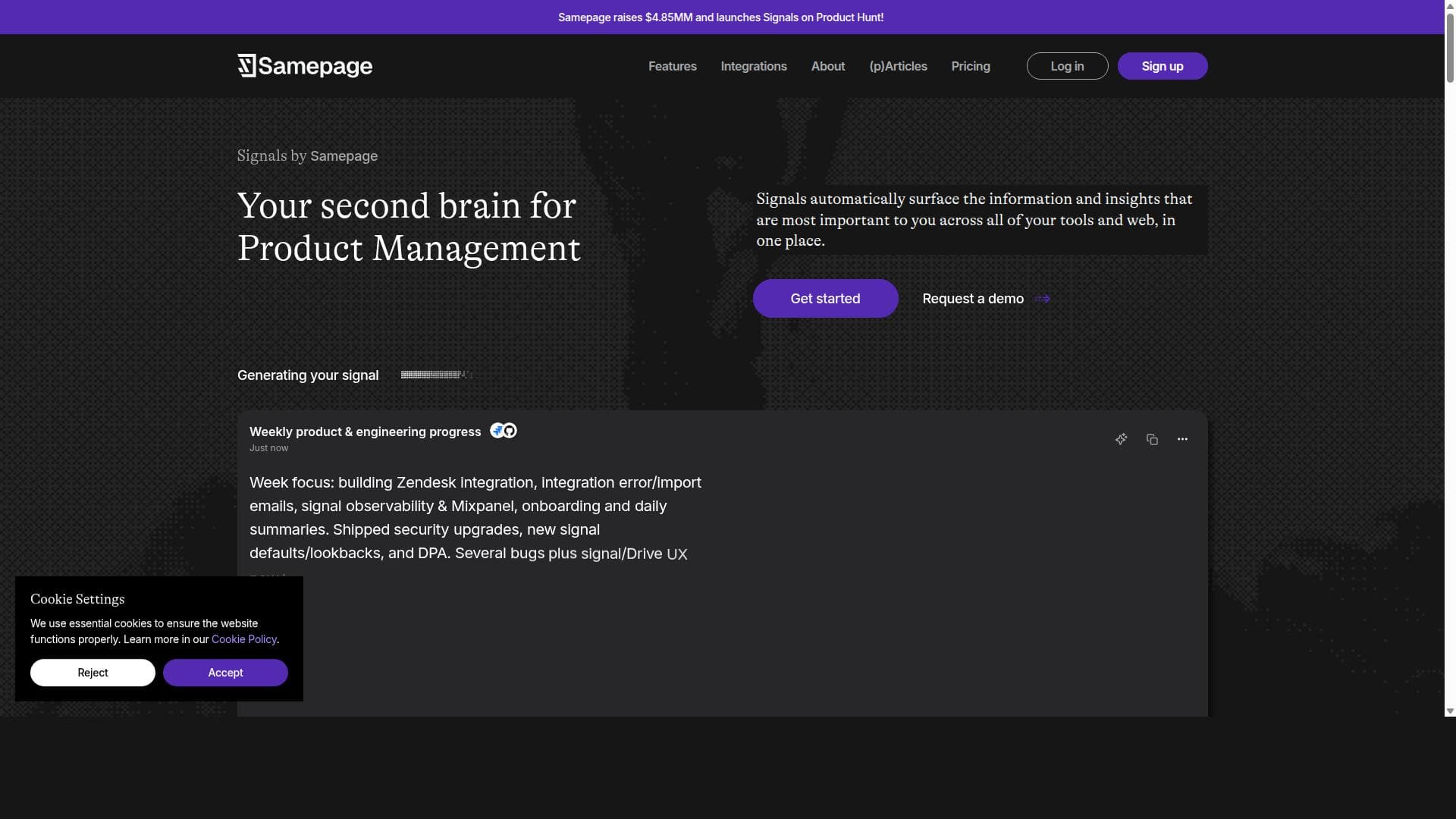Go to the About page

[x=828, y=66]
